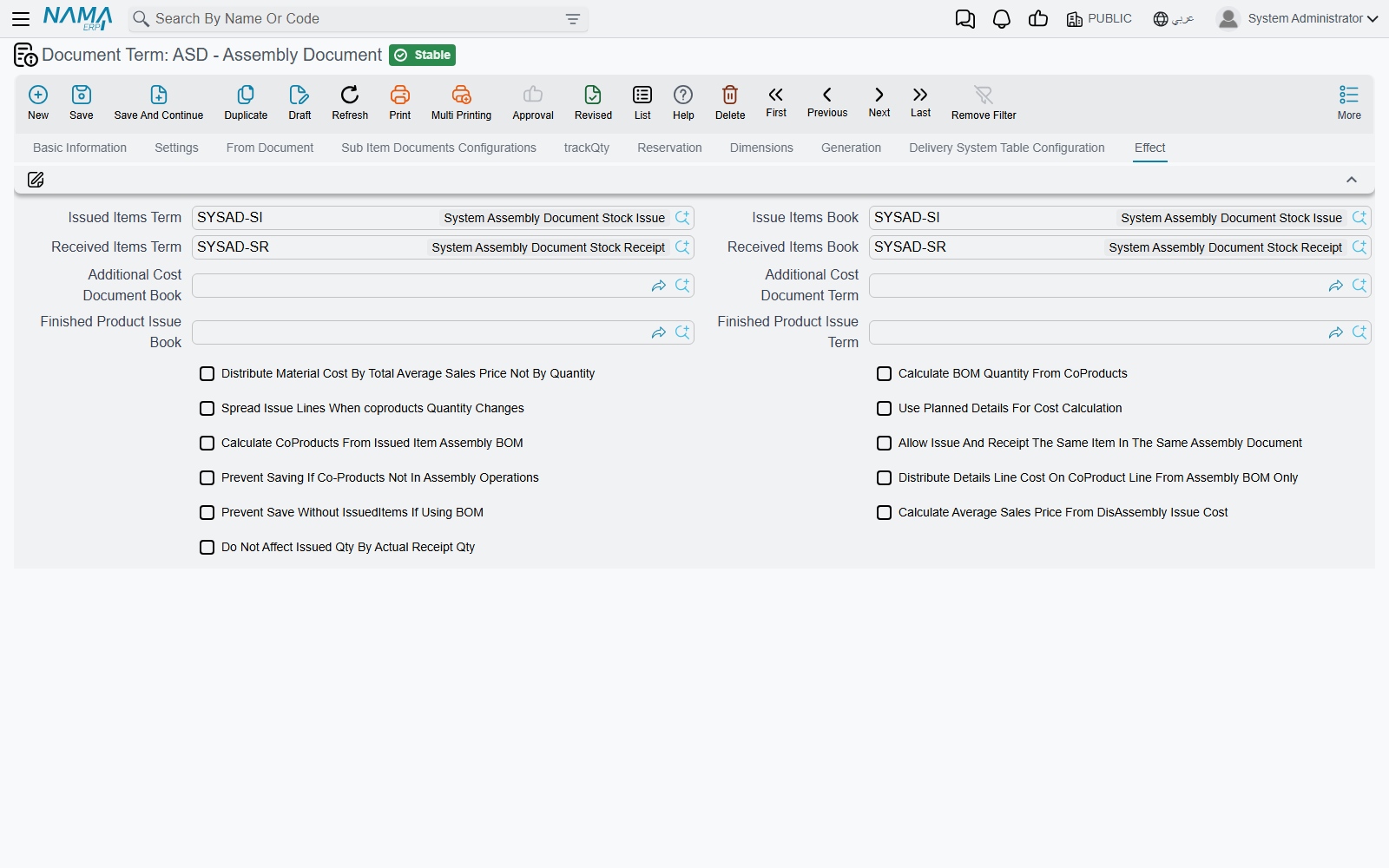Image resolution: width=1389 pixels, height=868 pixels.
Task: Open lookup for Issued Items Term
Action: click(x=682, y=218)
